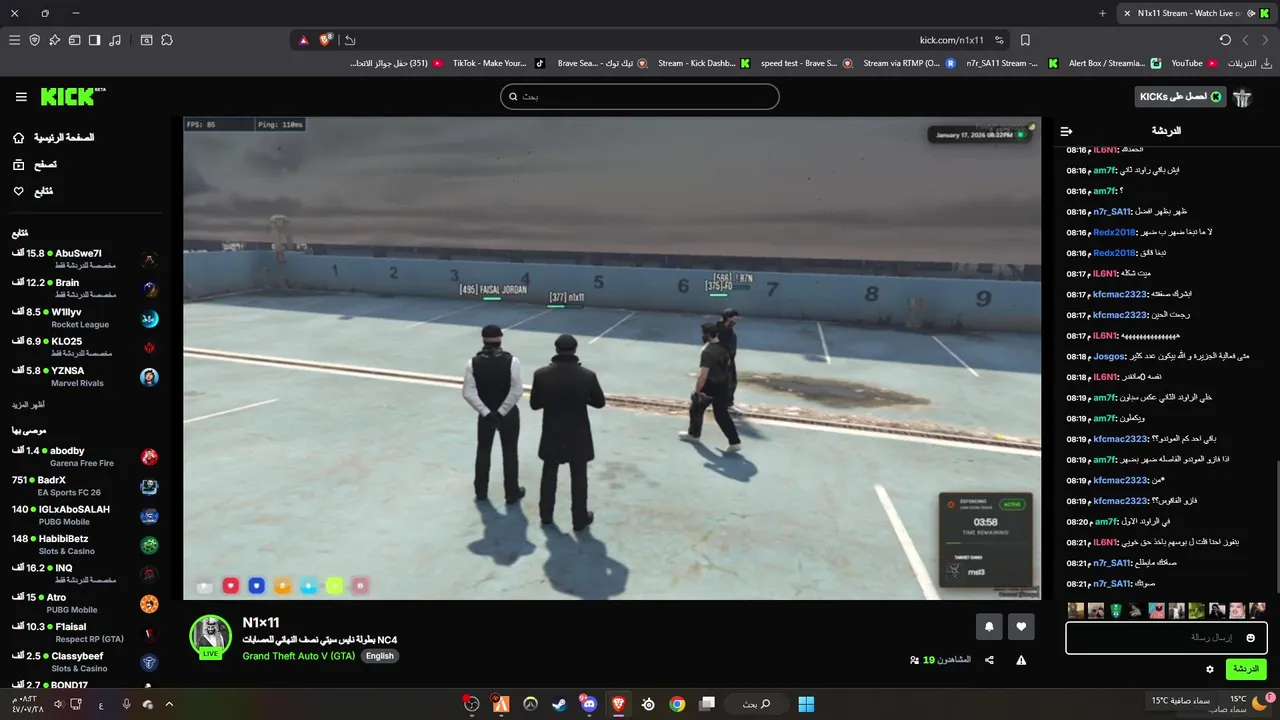Open the YouTube bookmark
Image resolution: width=1280 pixels, height=720 pixels.
point(1195,63)
